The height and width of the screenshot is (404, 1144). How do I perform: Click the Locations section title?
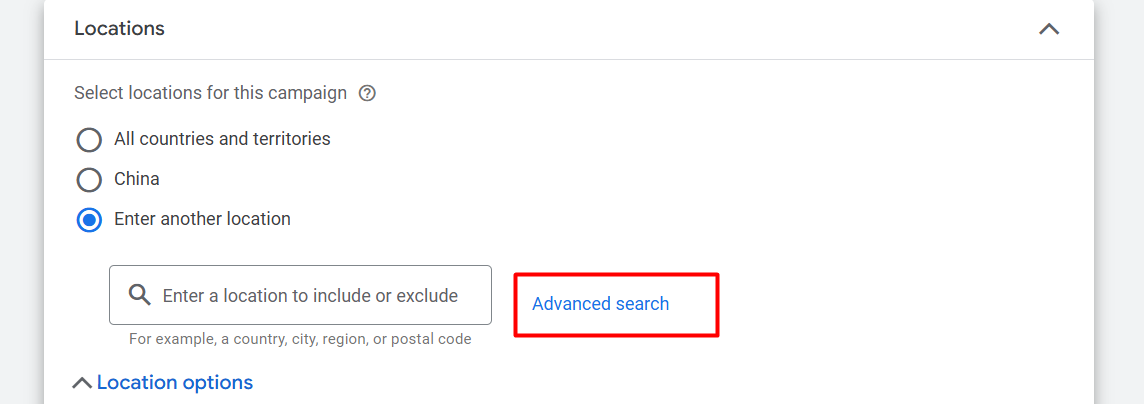tap(119, 29)
